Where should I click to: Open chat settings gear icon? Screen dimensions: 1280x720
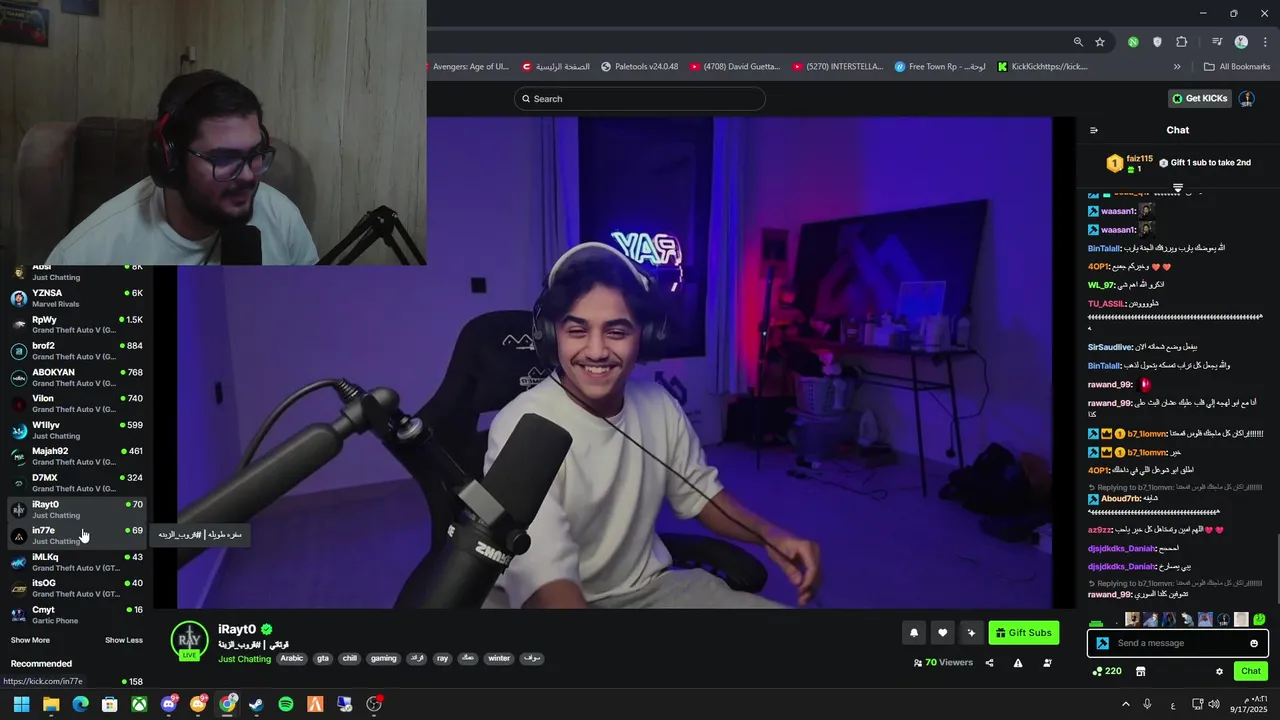click(x=1219, y=671)
